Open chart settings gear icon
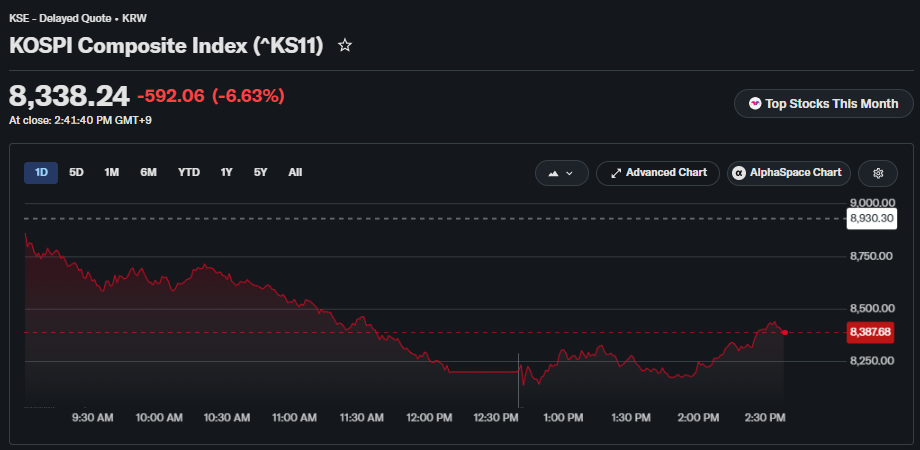The image size is (920, 450). click(x=878, y=173)
